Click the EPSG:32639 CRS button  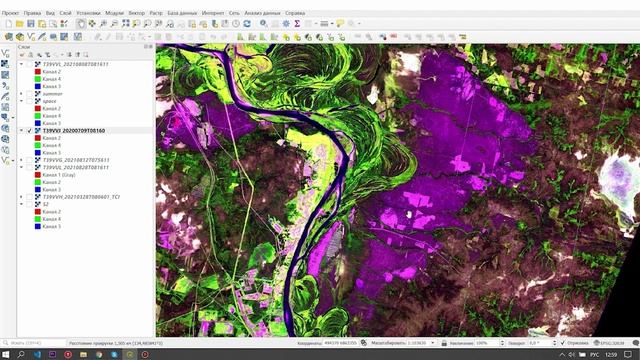click(609, 343)
